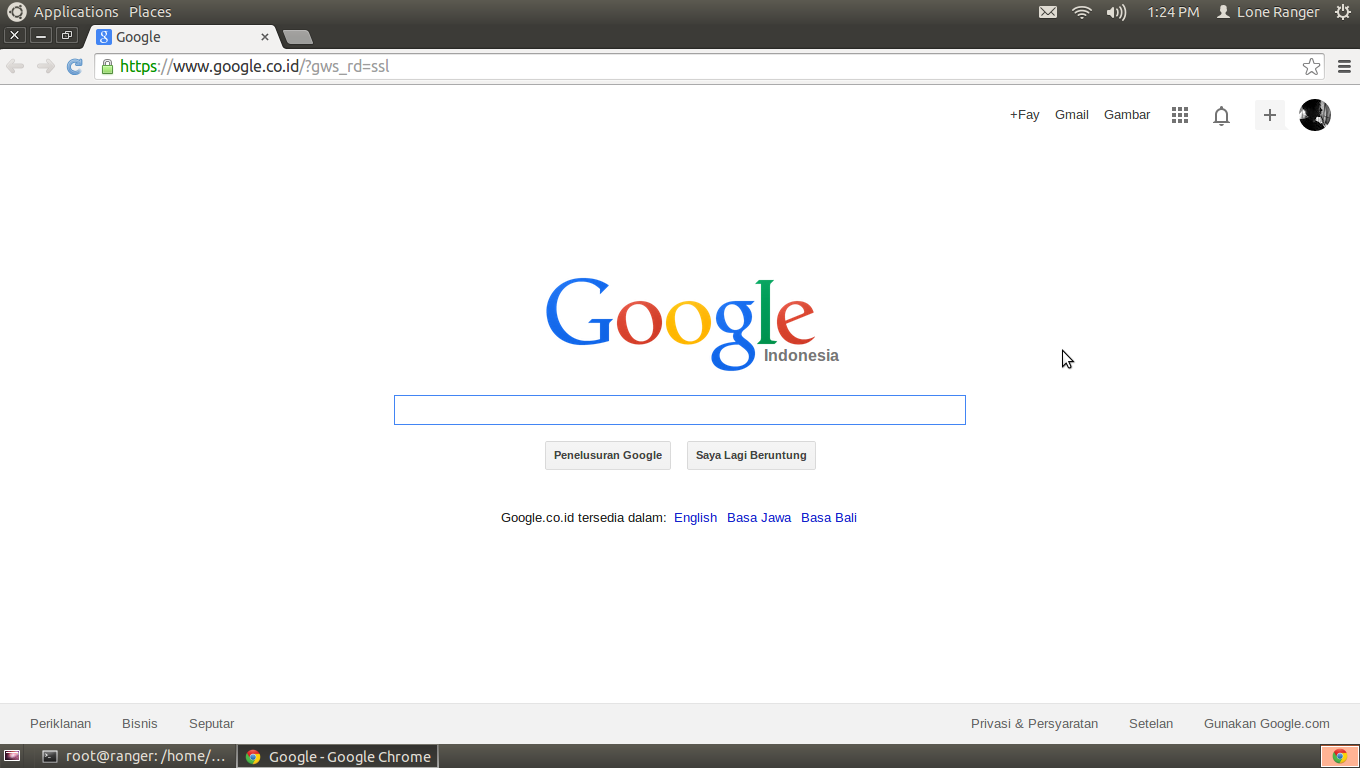Open the Periklanan footer link
Image resolution: width=1360 pixels, height=768 pixels.
pyautogui.click(x=60, y=724)
